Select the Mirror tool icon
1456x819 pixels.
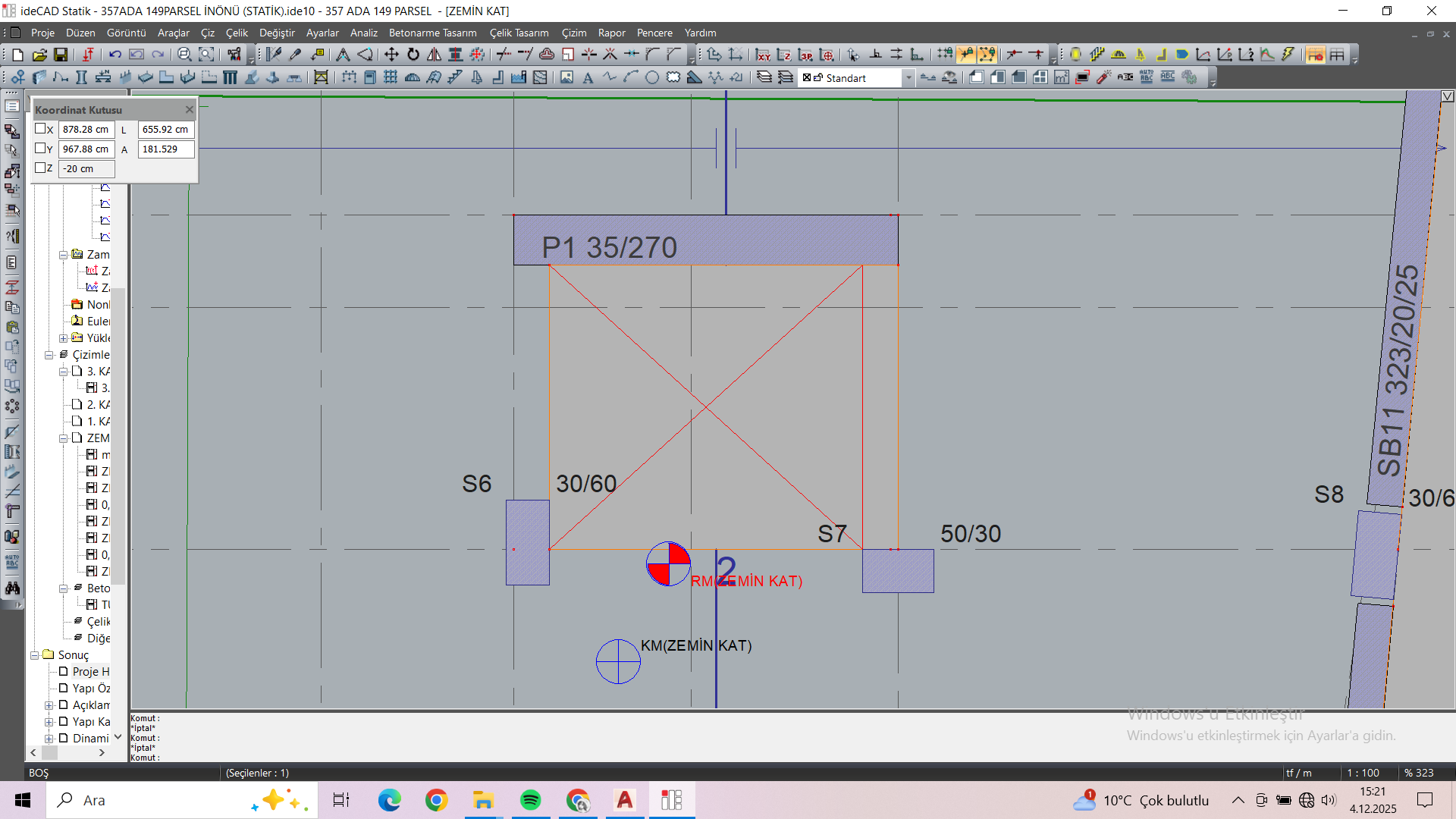click(x=434, y=55)
